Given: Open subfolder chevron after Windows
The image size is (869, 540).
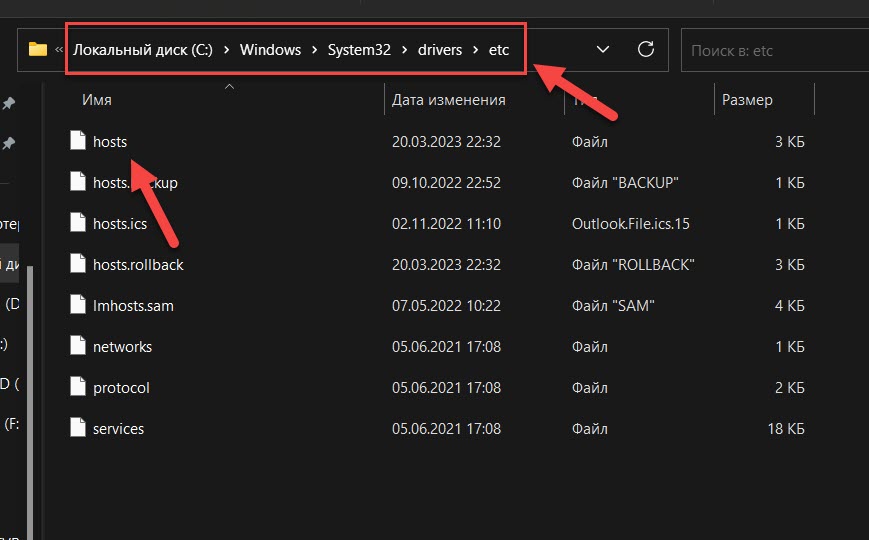Looking at the screenshot, I should (x=314, y=50).
